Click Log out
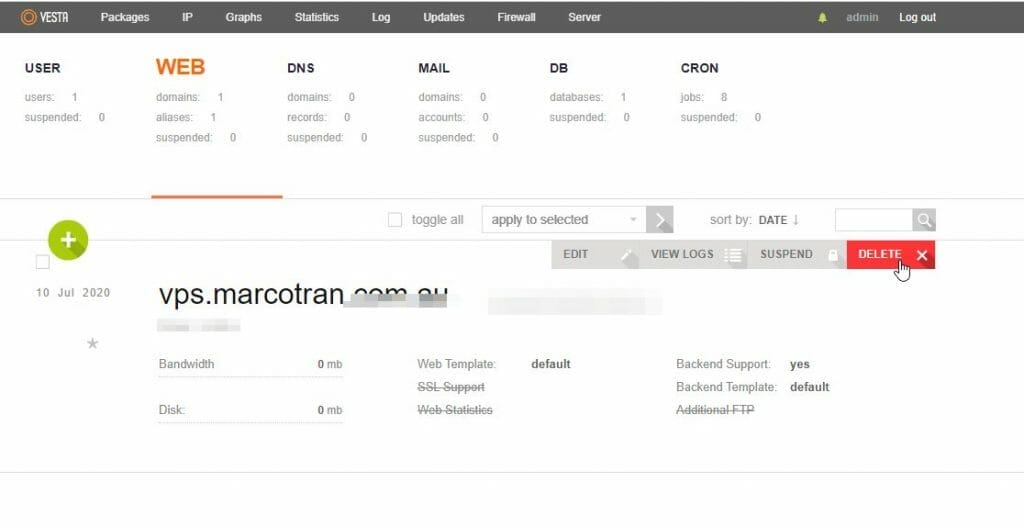The image size is (1024, 527). coord(918,18)
